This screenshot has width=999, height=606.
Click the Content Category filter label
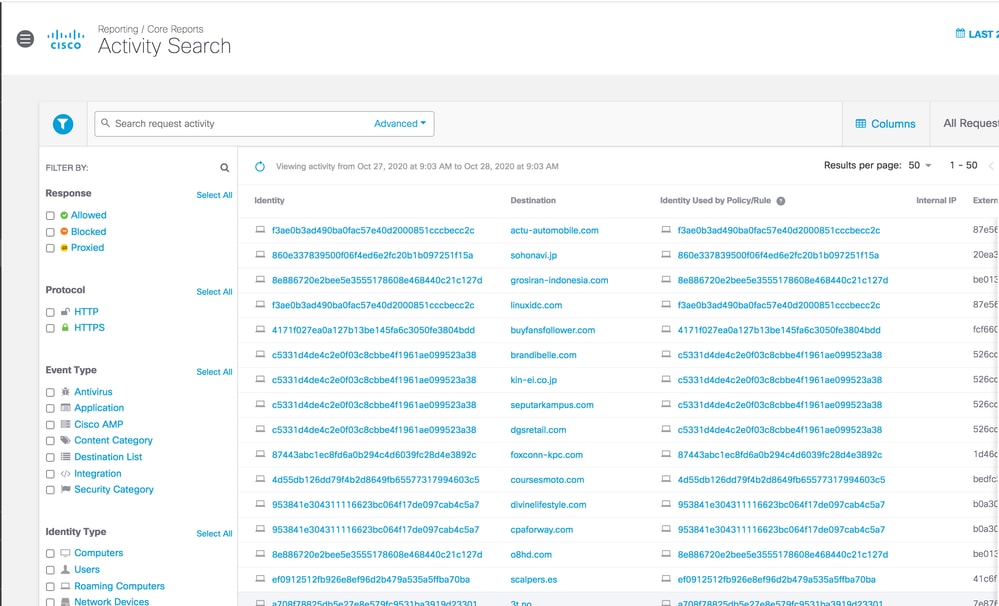point(113,440)
